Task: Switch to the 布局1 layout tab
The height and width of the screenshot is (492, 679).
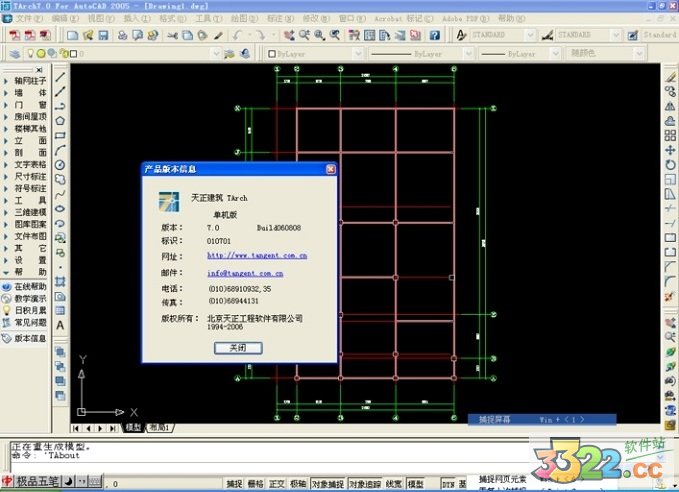Action: (x=159, y=428)
